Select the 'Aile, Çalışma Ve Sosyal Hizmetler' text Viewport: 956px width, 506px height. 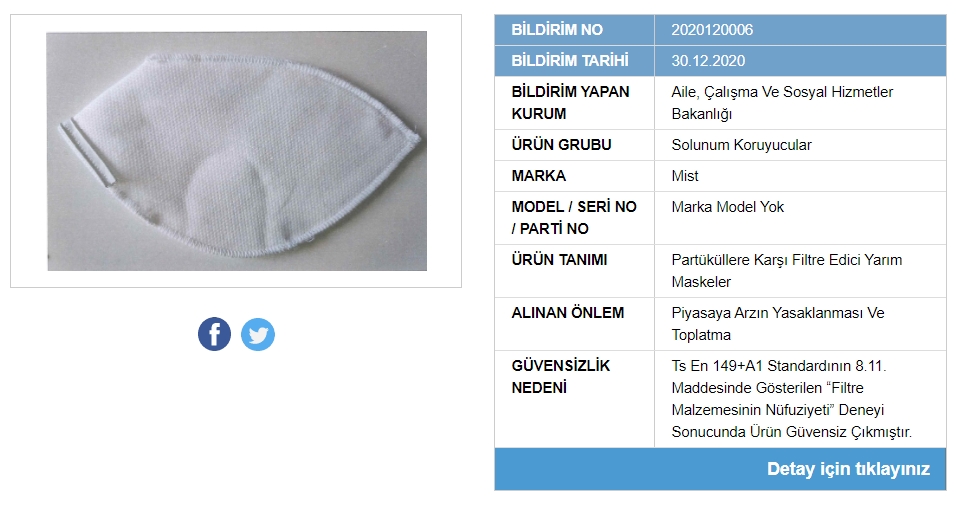pos(782,92)
